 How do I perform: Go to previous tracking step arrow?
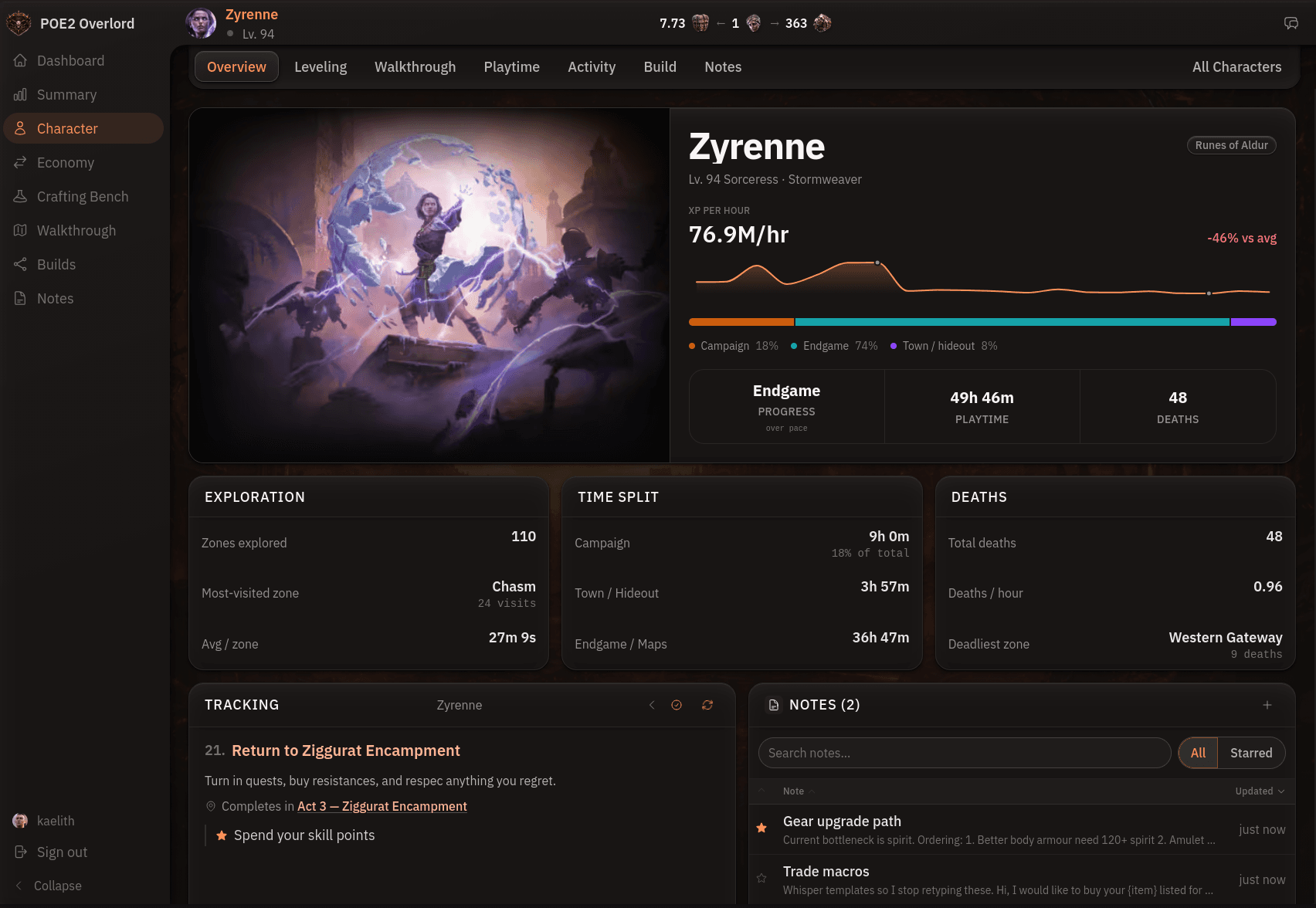coord(652,705)
